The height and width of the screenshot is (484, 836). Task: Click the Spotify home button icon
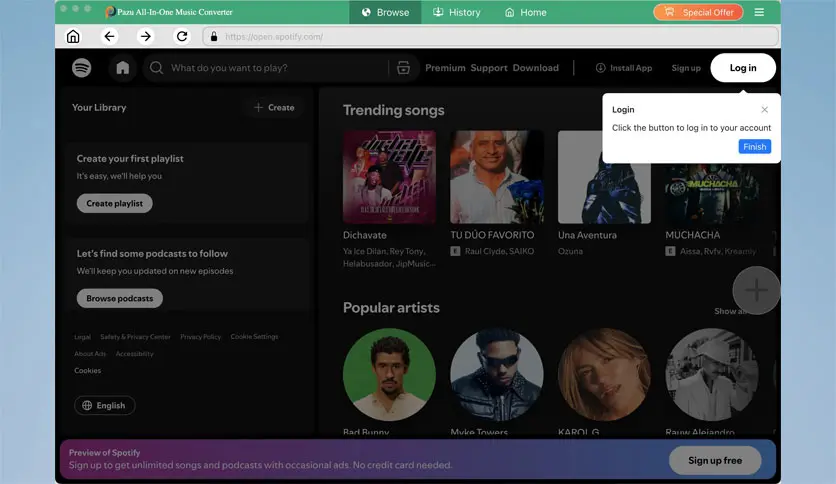pyautogui.click(x=123, y=68)
